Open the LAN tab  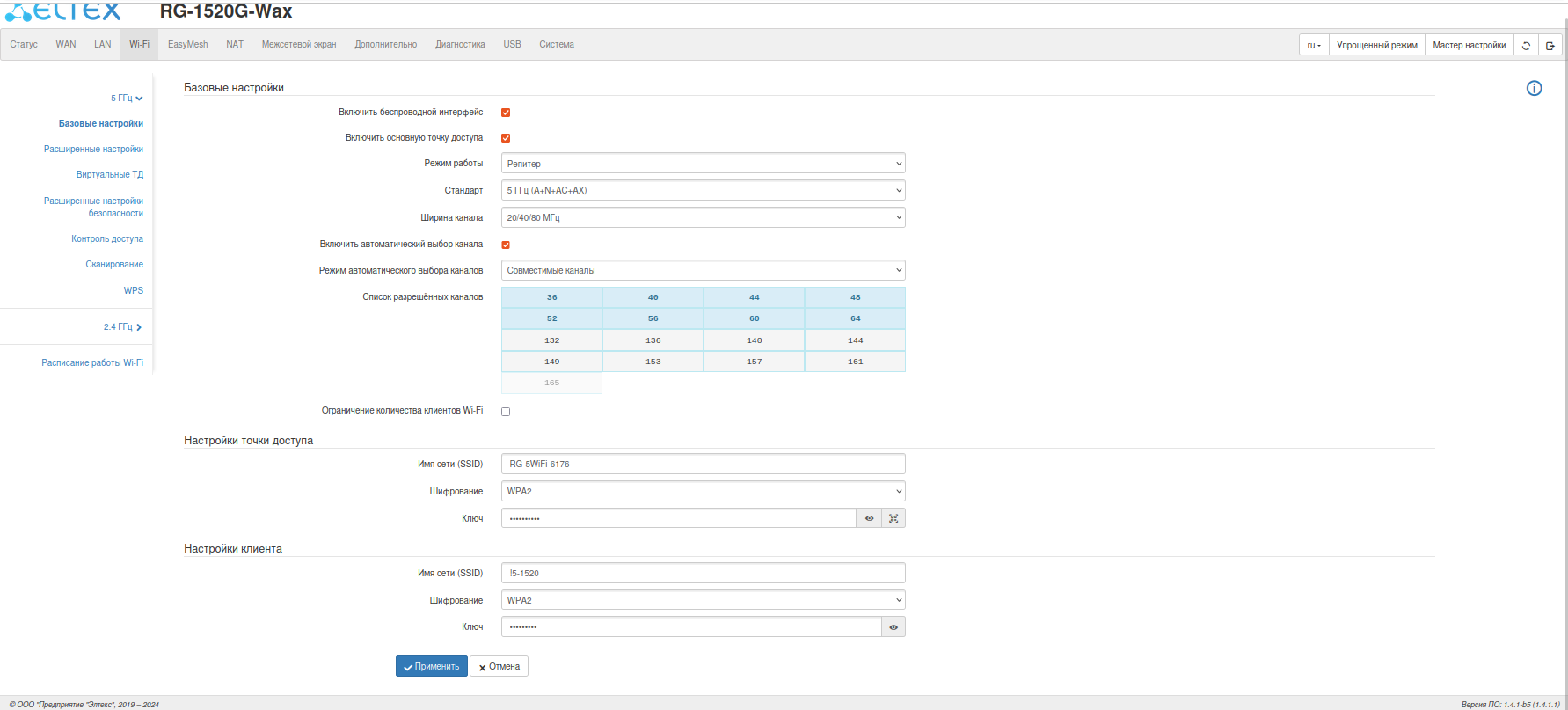click(x=103, y=44)
